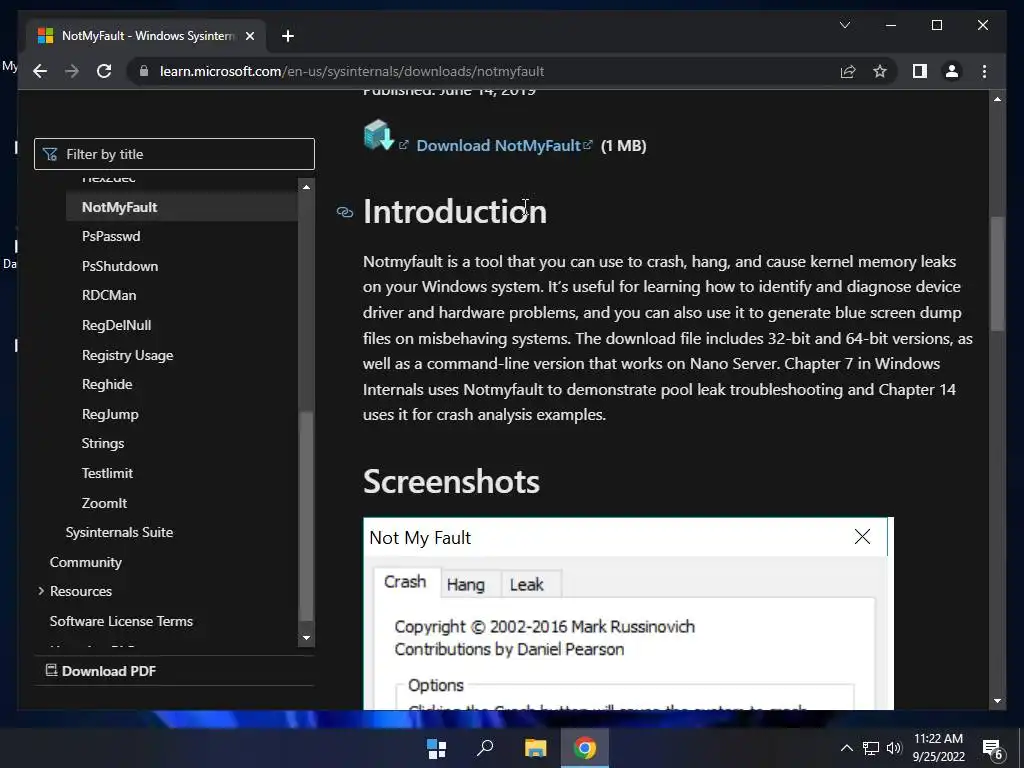This screenshot has width=1024, height=768.
Task: Click Download PDF button
Action: pos(101,671)
